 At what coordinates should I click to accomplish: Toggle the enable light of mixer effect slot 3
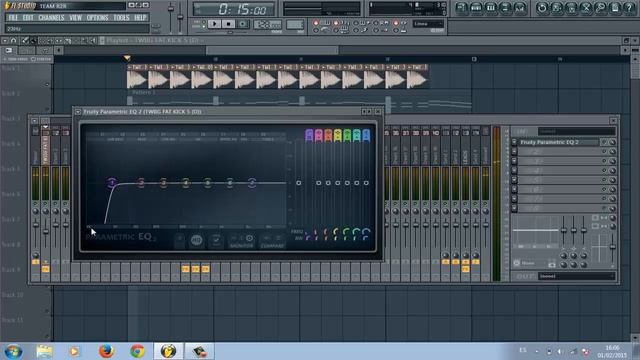pos(604,161)
